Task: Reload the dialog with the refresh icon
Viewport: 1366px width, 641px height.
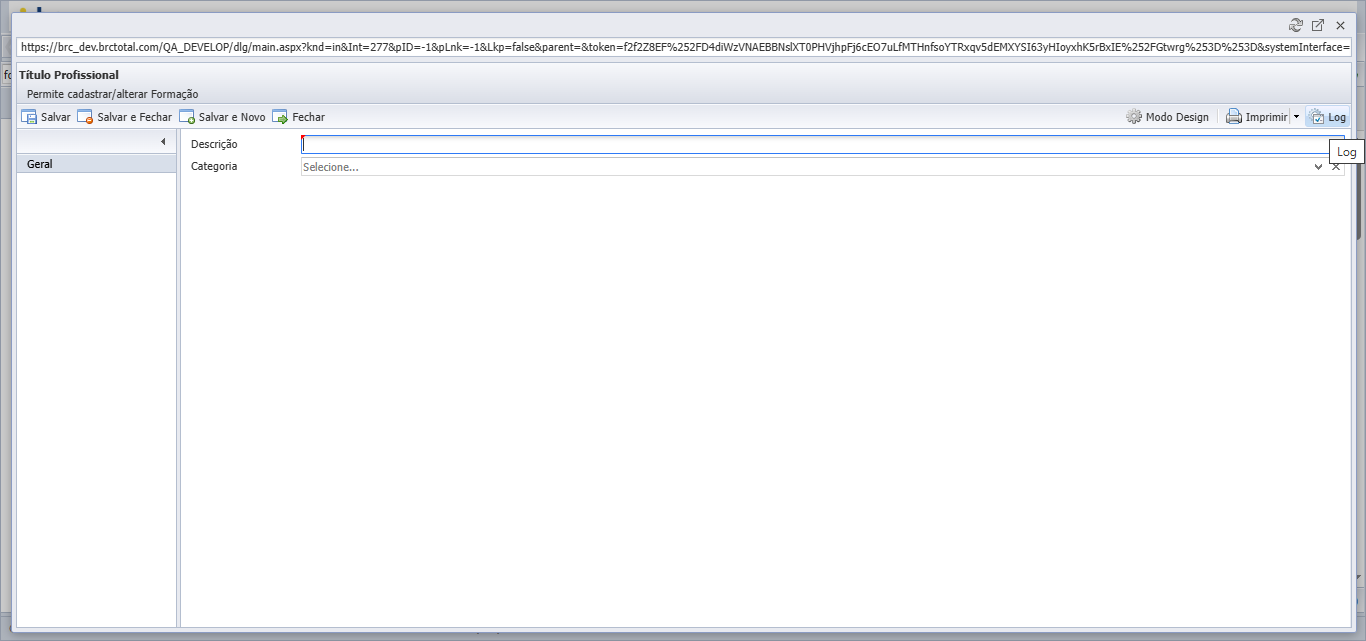Action: pyautogui.click(x=1296, y=25)
